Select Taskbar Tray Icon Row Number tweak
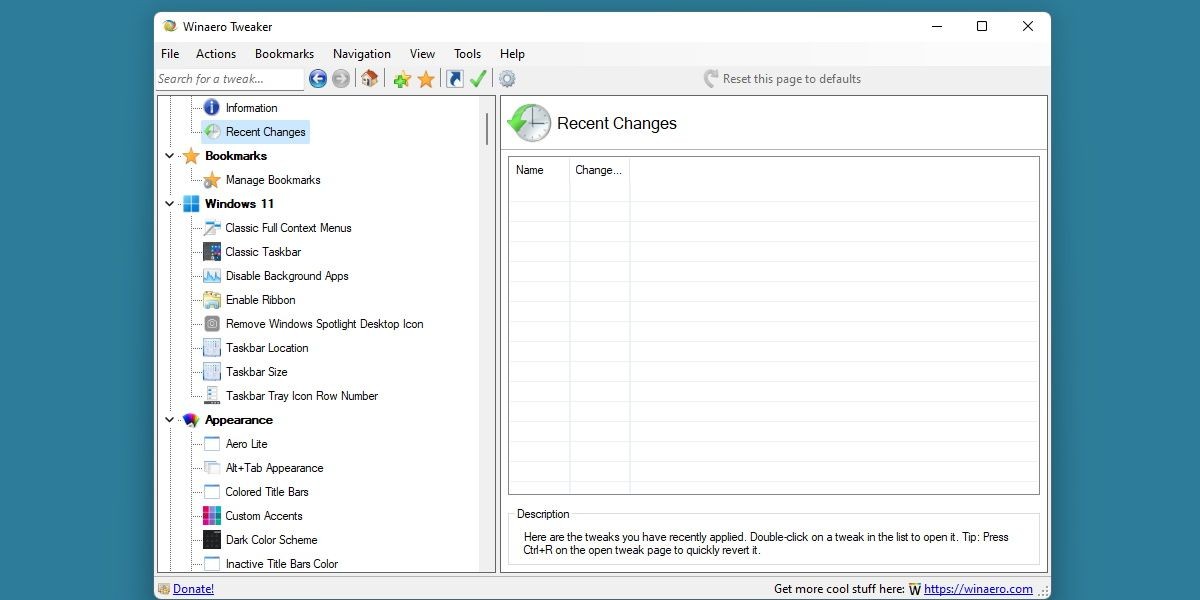This screenshot has width=1200, height=600. click(x=302, y=396)
